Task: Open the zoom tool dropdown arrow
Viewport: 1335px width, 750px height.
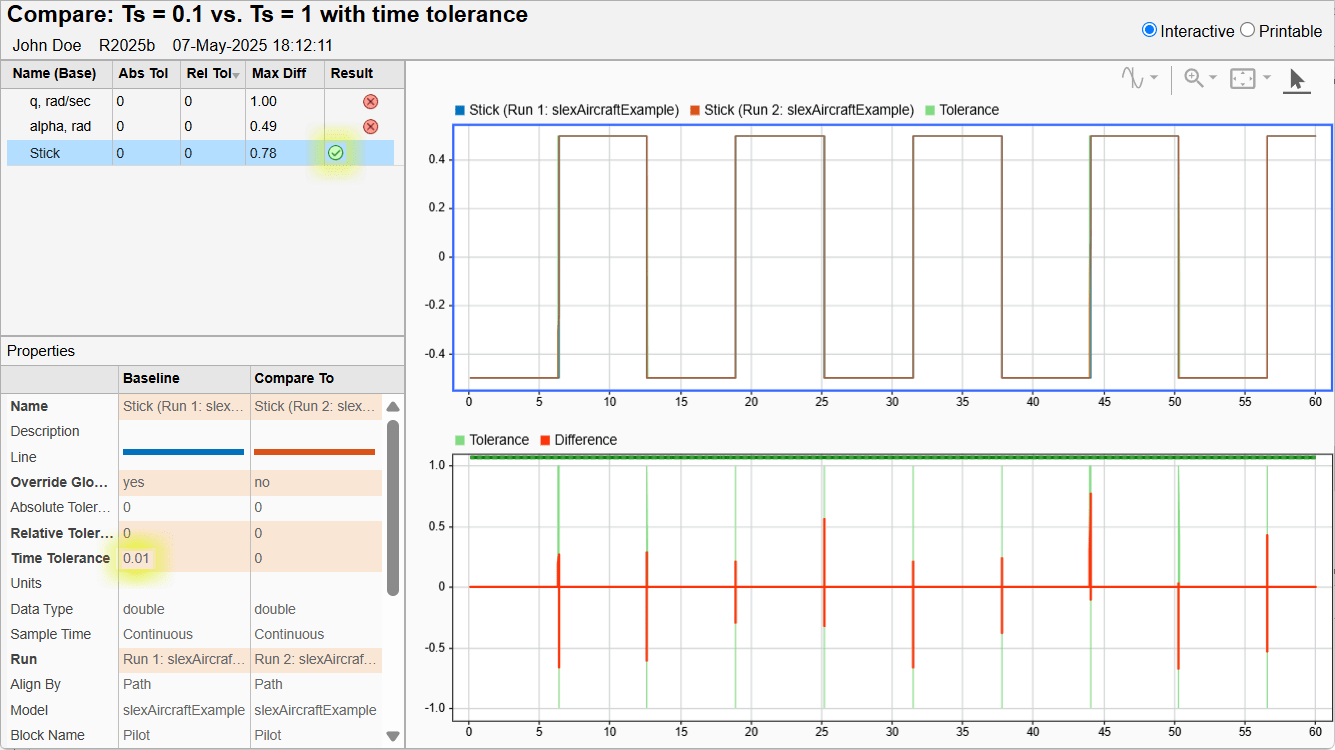Action: point(1213,78)
